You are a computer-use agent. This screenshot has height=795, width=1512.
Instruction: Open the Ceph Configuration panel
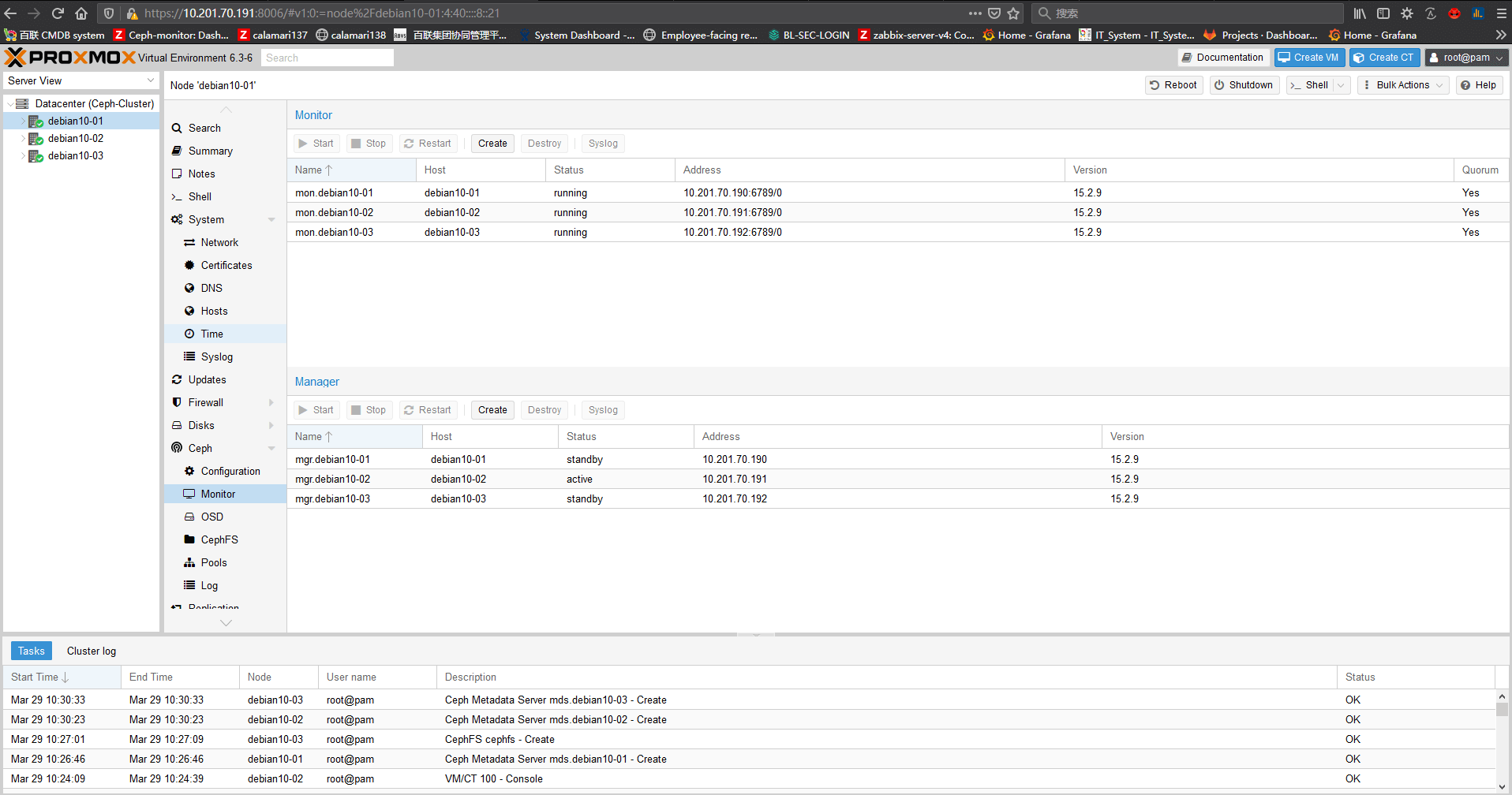click(x=230, y=471)
